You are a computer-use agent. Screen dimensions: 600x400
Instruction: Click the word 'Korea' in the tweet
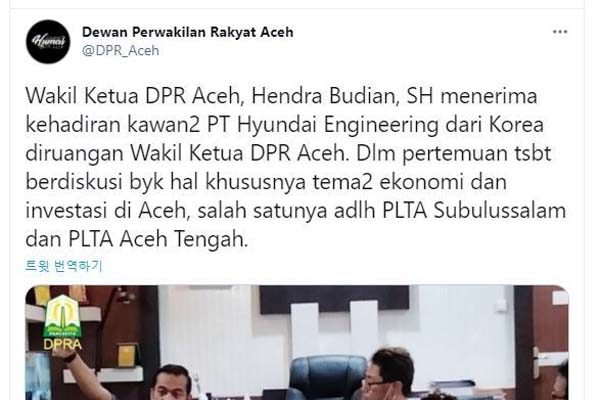pos(517,124)
